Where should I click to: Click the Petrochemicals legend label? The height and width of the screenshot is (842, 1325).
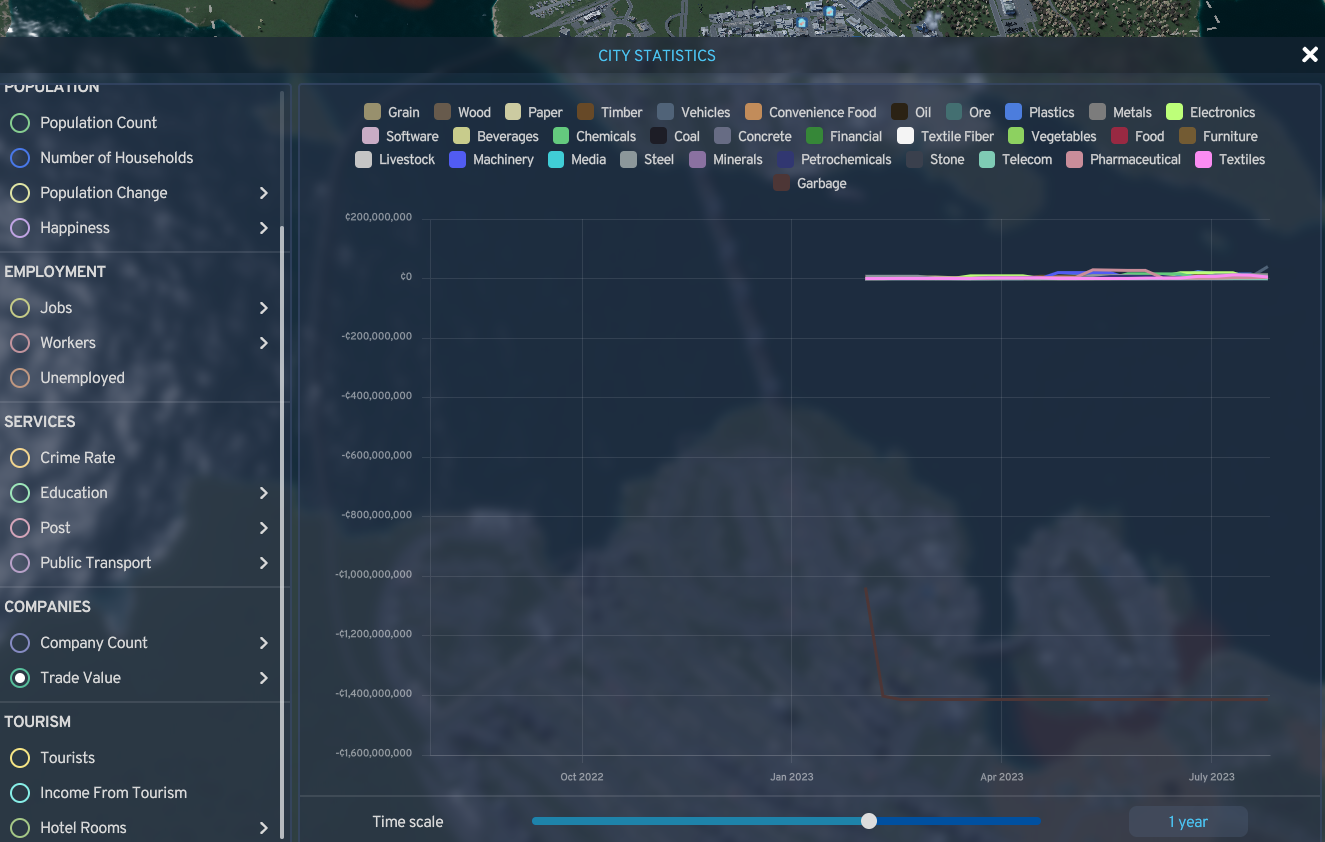coord(846,159)
